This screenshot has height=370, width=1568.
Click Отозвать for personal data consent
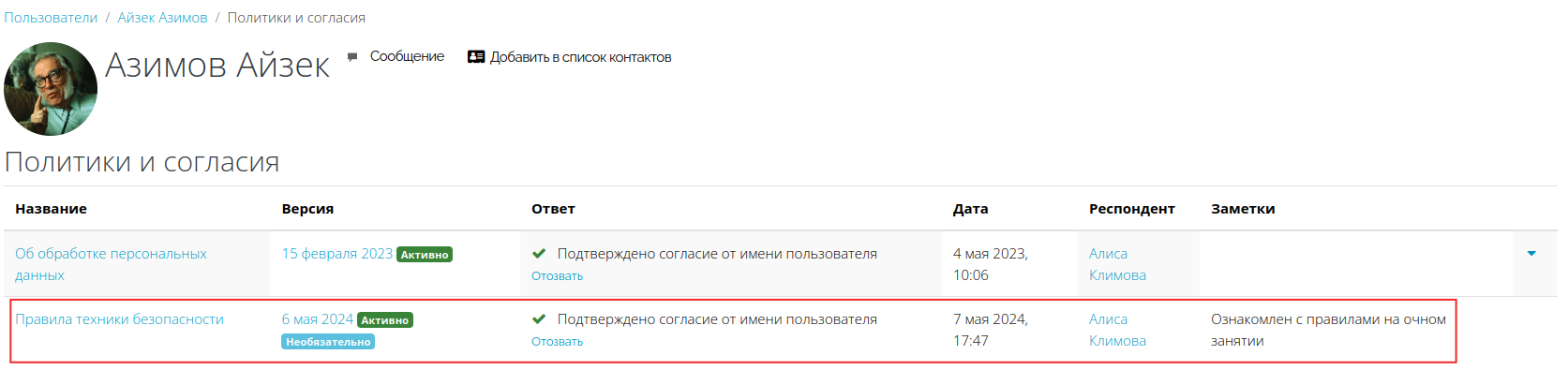pos(557,276)
